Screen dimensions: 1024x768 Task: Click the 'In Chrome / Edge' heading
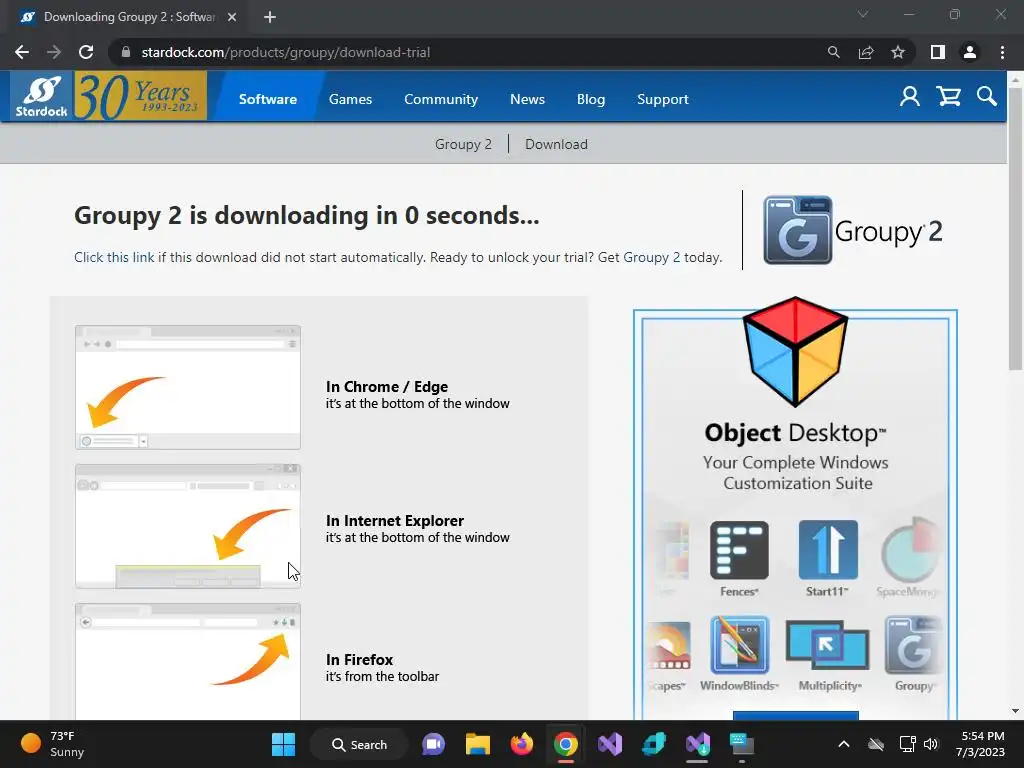[x=387, y=387]
